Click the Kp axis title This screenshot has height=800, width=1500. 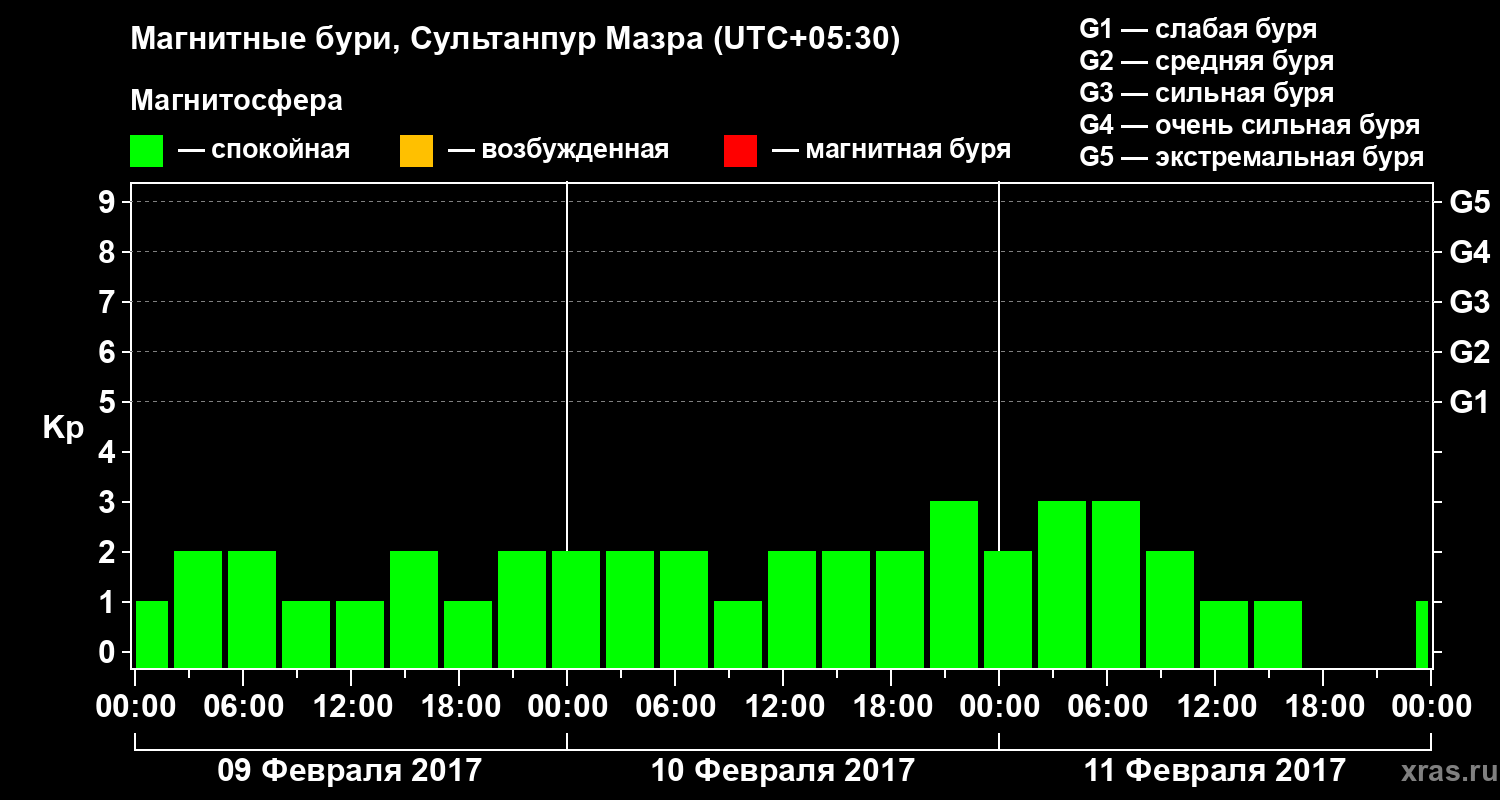(63, 428)
